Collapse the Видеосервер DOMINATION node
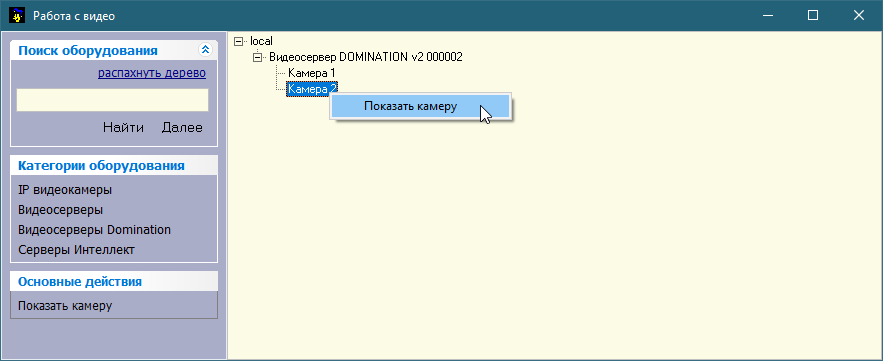Image resolution: width=883 pixels, height=361 pixels. [257, 57]
